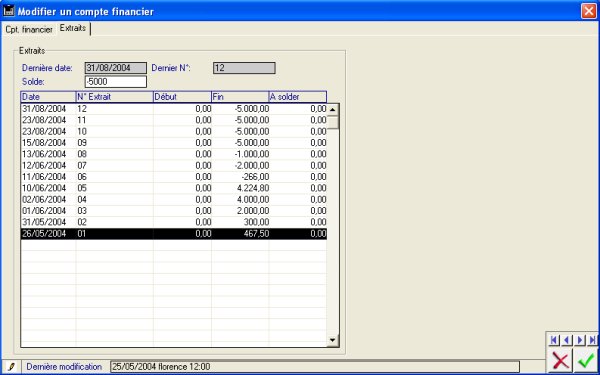This screenshot has width=600, height=375.
Task: Click the N° Extrait column header
Action: (x=114, y=97)
